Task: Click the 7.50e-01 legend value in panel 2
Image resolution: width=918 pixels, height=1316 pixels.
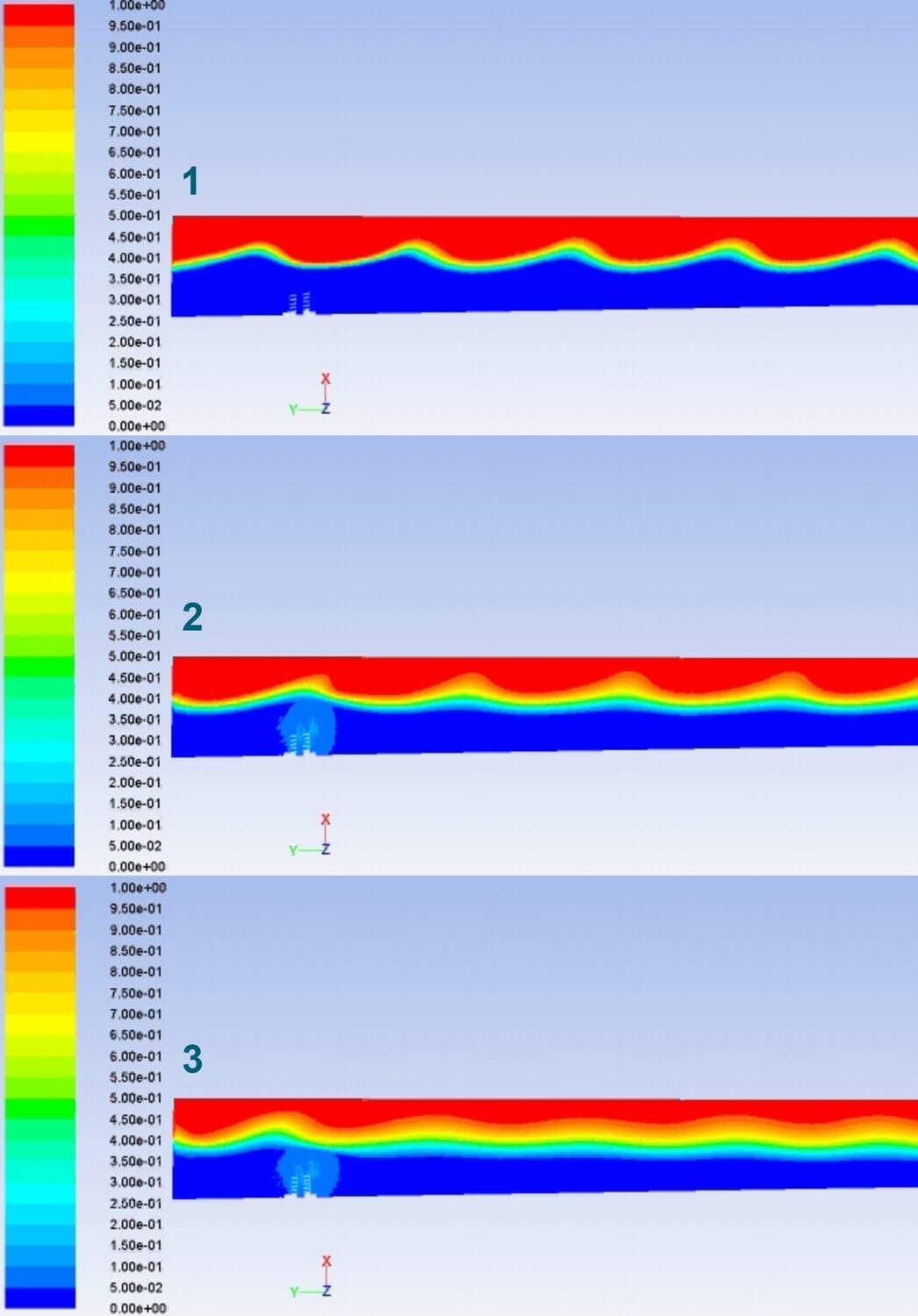Action: pyautogui.click(x=134, y=551)
